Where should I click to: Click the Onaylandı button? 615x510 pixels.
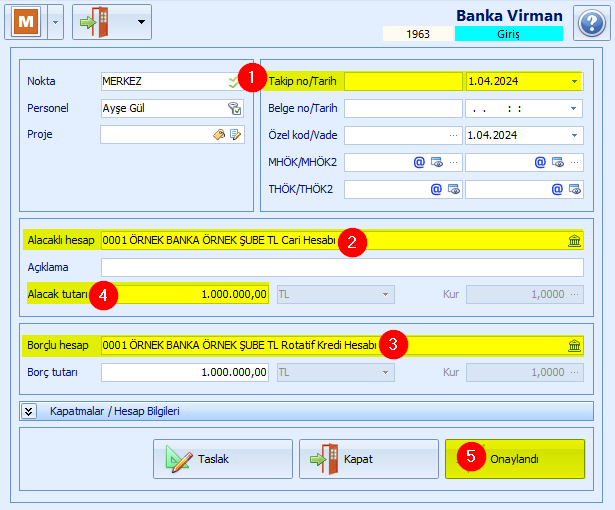(515, 459)
